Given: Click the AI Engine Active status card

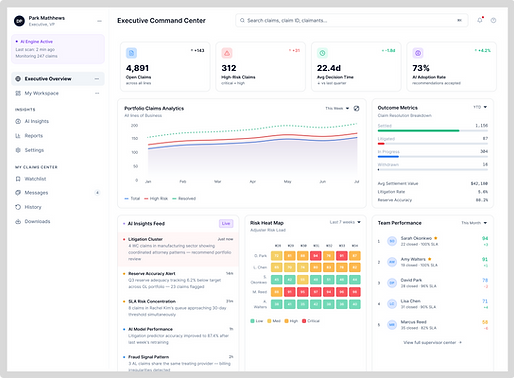Looking at the screenshot, I should 58,49.
